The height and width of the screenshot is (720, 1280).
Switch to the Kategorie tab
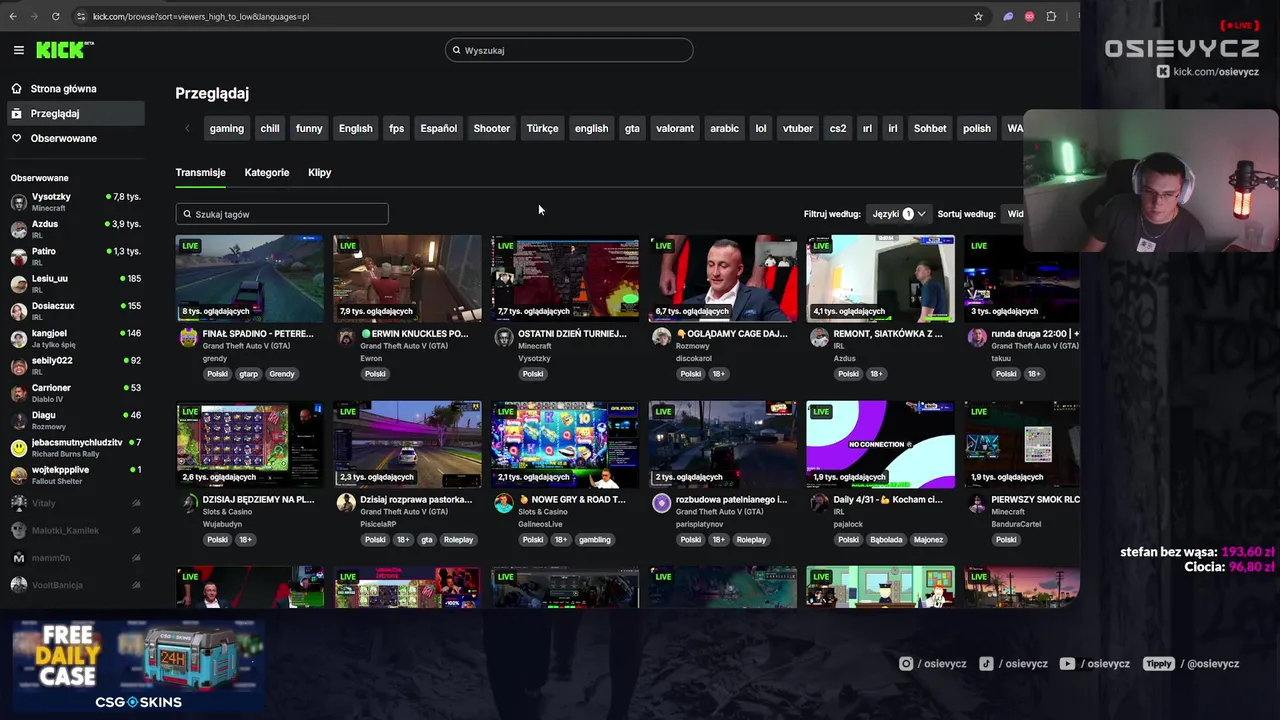pyautogui.click(x=267, y=172)
